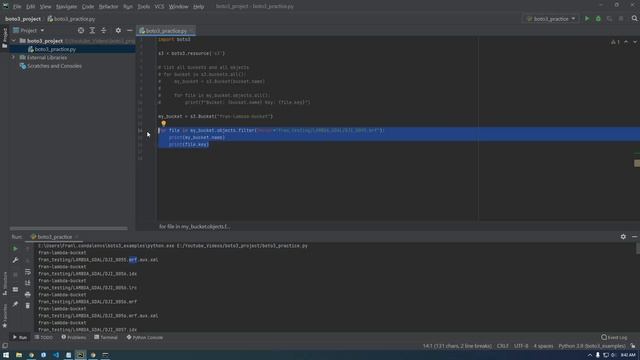Clear all Run console output (trash)
This screenshot has width=640, height=360.
pyautogui.click(x=28, y=305)
